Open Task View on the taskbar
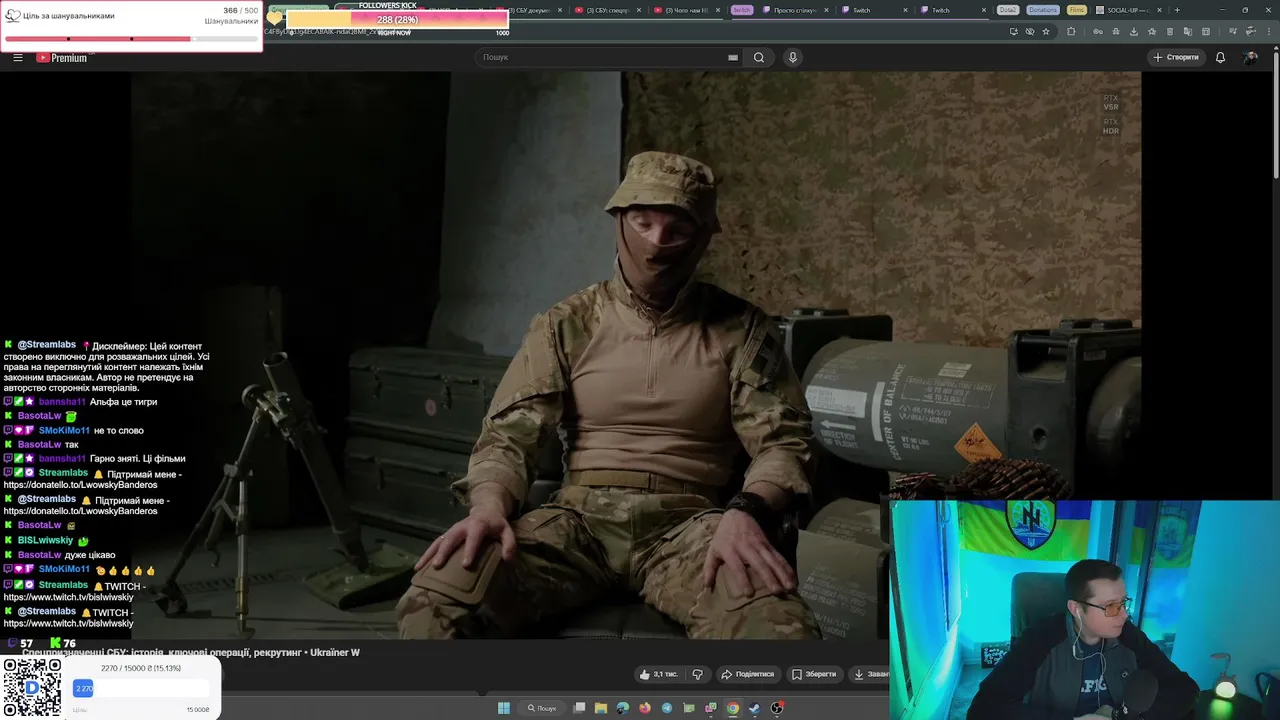Screen dimensions: 1280x720 tap(579, 708)
